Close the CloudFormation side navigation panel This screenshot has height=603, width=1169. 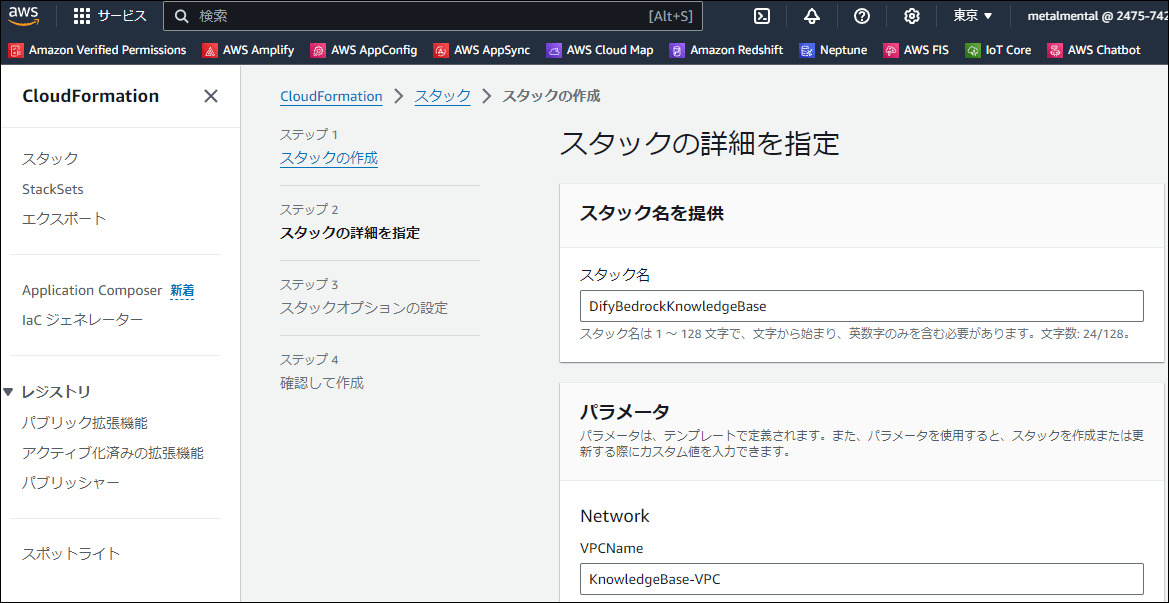(x=211, y=96)
